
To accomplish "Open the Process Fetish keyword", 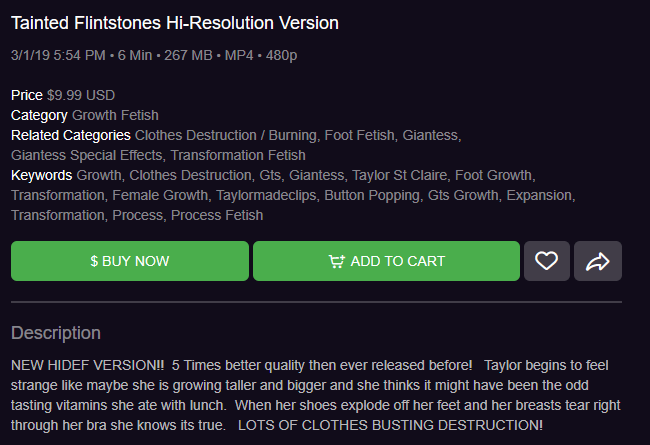I will click(217, 215).
